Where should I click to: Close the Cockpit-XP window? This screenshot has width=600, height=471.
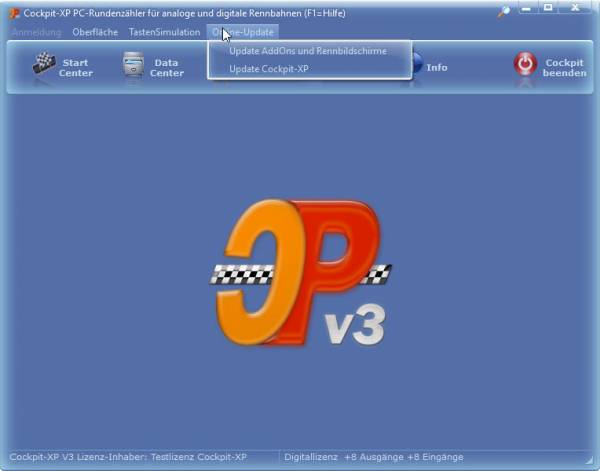click(x=575, y=8)
